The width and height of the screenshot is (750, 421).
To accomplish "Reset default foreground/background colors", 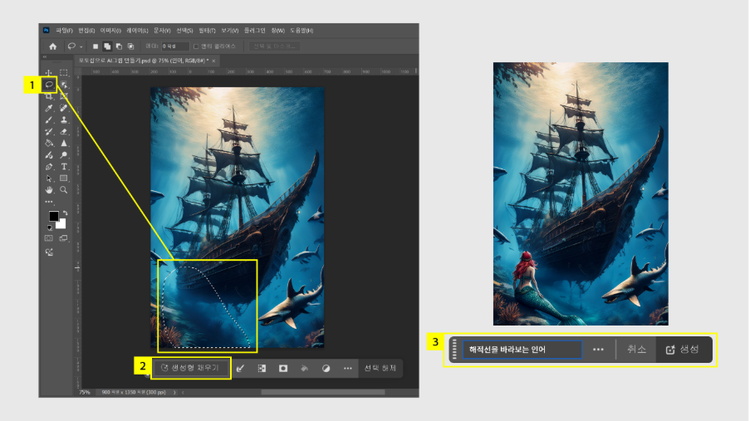I will (x=49, y=228).
